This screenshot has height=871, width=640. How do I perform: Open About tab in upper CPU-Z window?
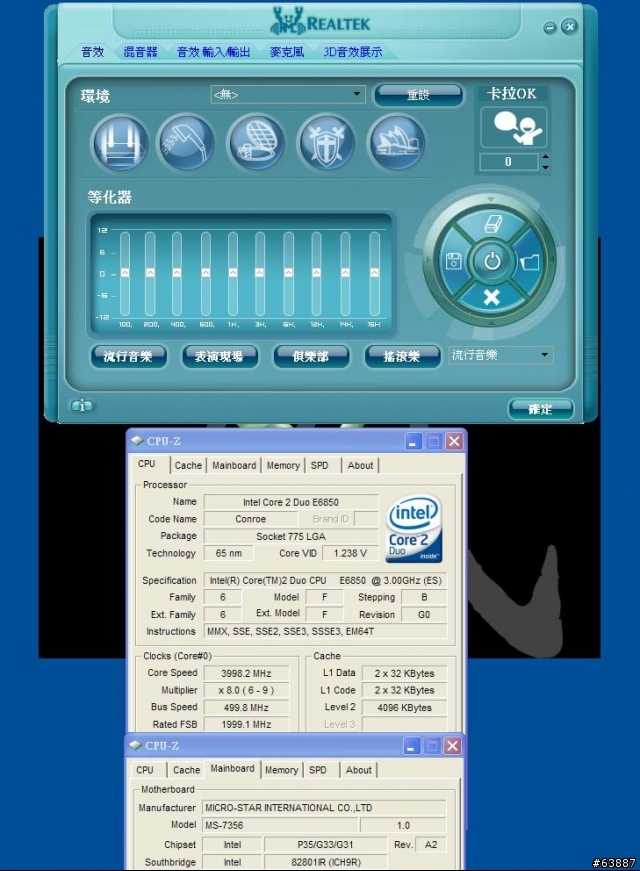point(361,465)
